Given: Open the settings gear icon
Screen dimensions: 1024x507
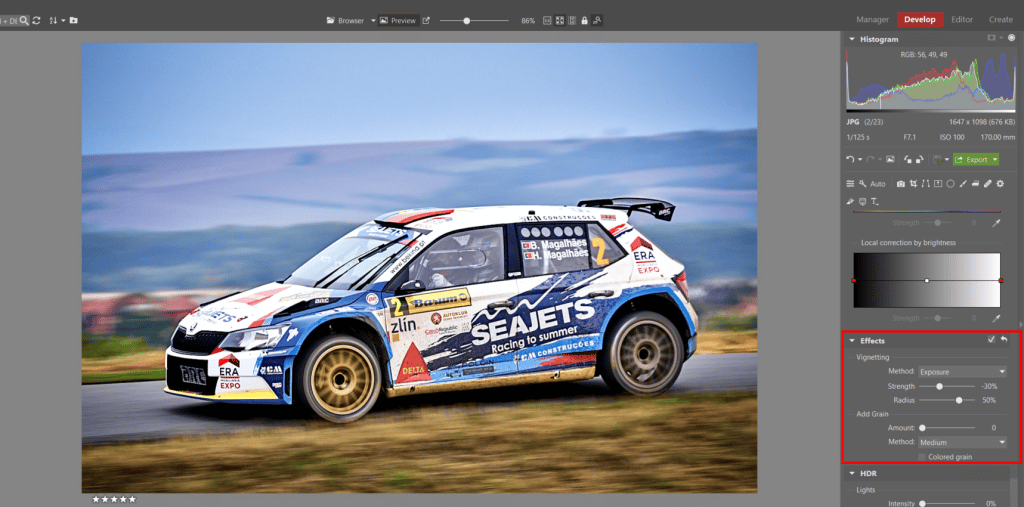Looking at the screenshot, I should tap(1000, 184).
